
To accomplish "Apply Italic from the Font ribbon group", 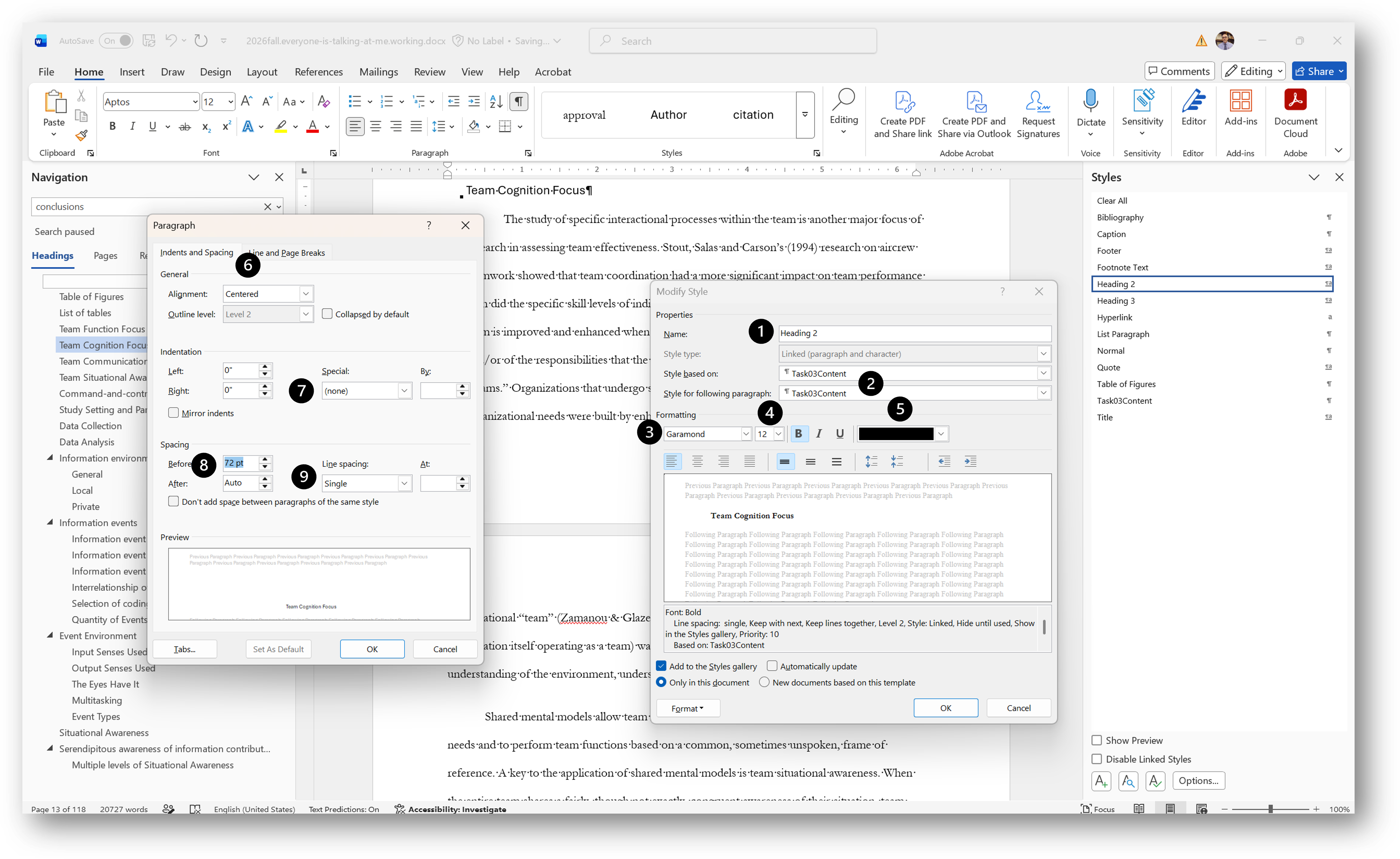I will (132, 126).
